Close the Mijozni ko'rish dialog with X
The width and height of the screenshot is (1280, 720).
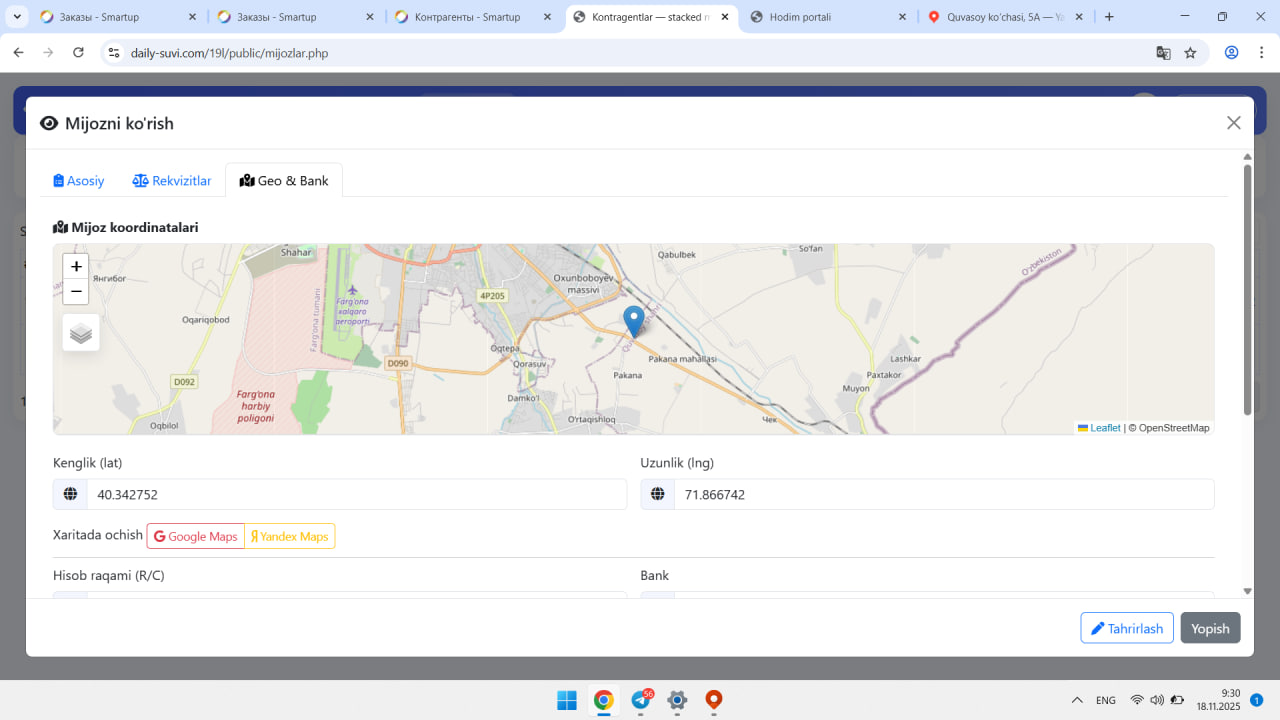tap(1233, 123)
